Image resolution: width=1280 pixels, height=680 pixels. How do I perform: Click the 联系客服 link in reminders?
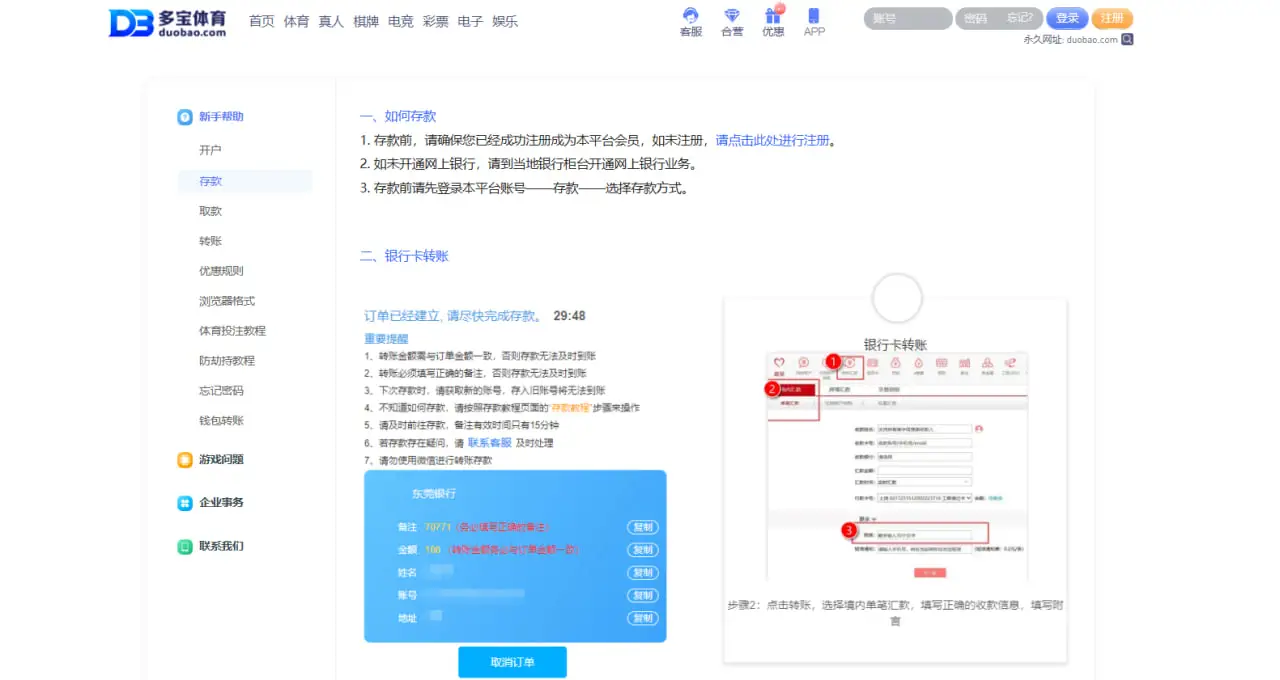click(x=490, y=443)
